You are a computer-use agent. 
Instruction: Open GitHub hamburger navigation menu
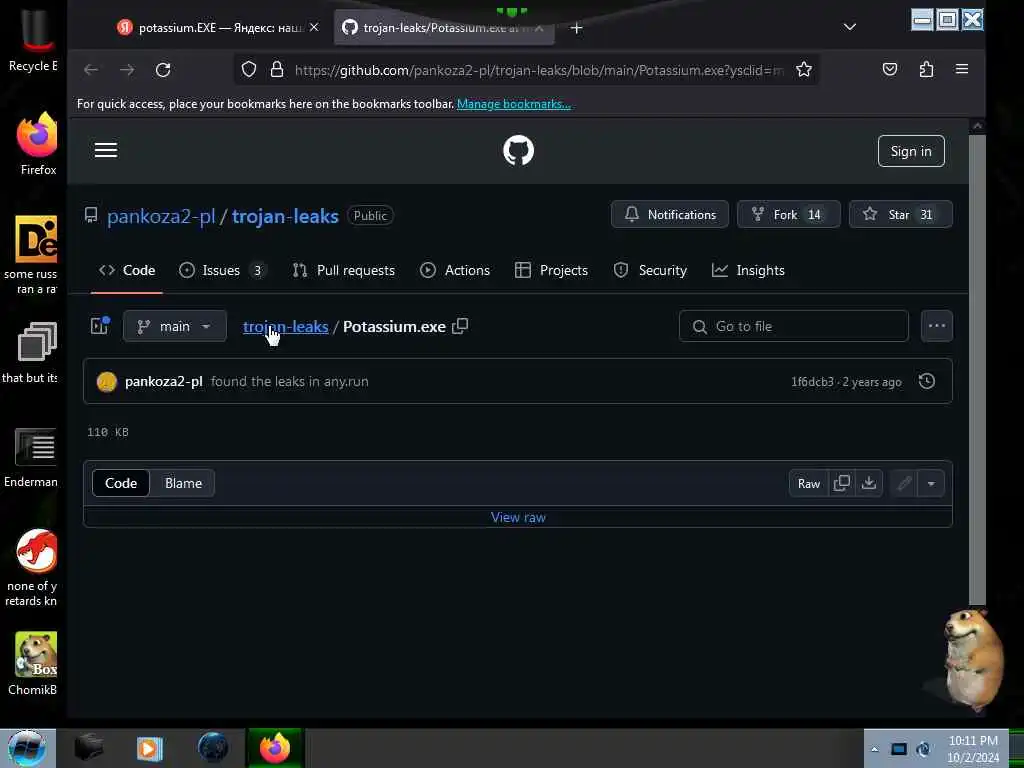pos(106,150)
